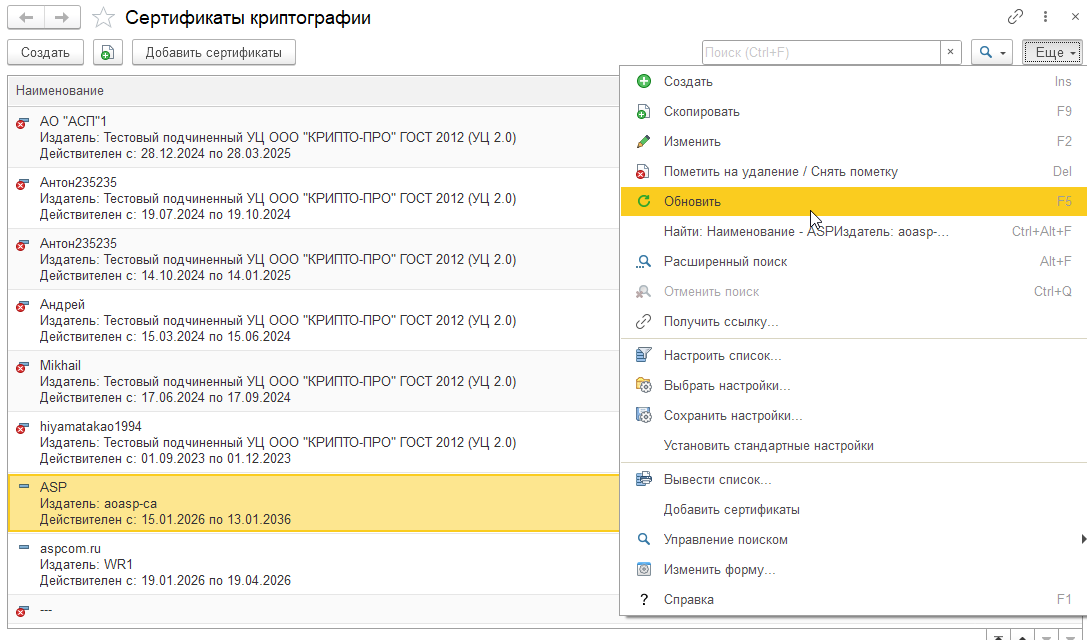Select Расширенный поиск menu item

[725, 261]
